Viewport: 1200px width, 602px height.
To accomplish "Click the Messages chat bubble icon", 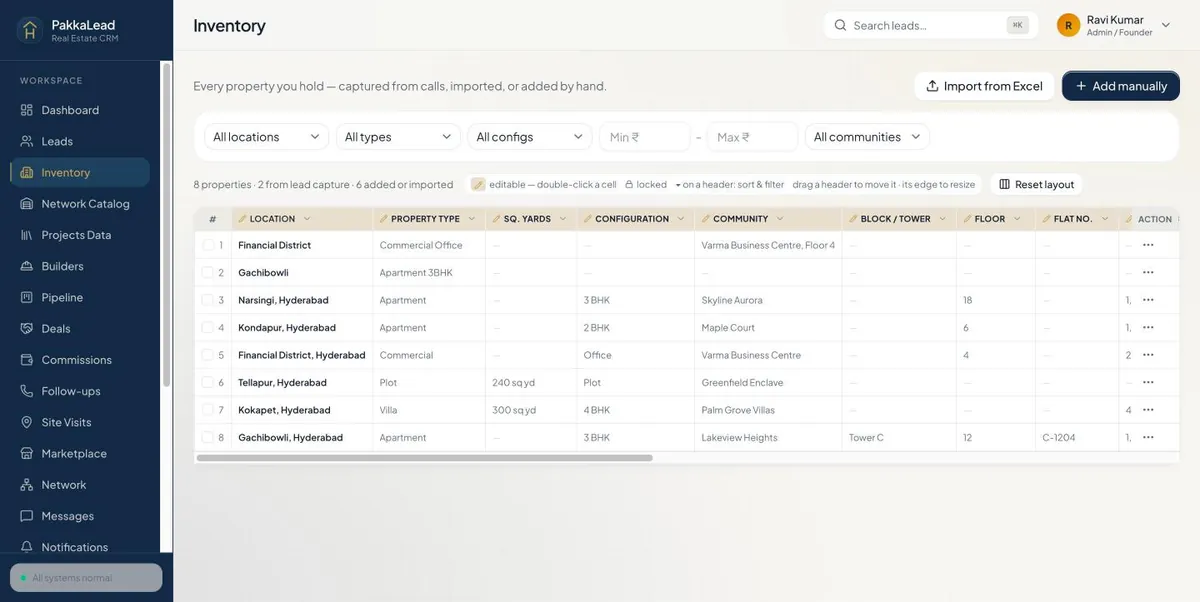I will point(27,516).
